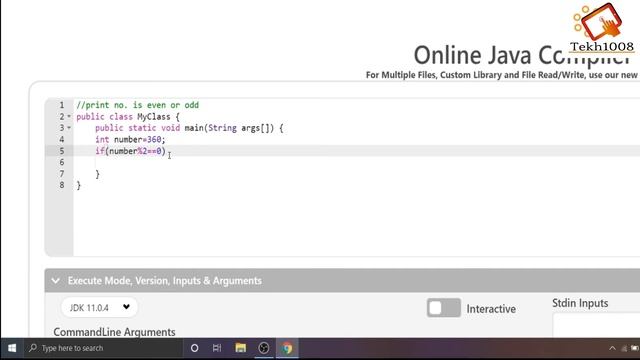This screenshot has height=360, width=640.
Task: Open Task View from the taskbar
Action: pos(217,348)
